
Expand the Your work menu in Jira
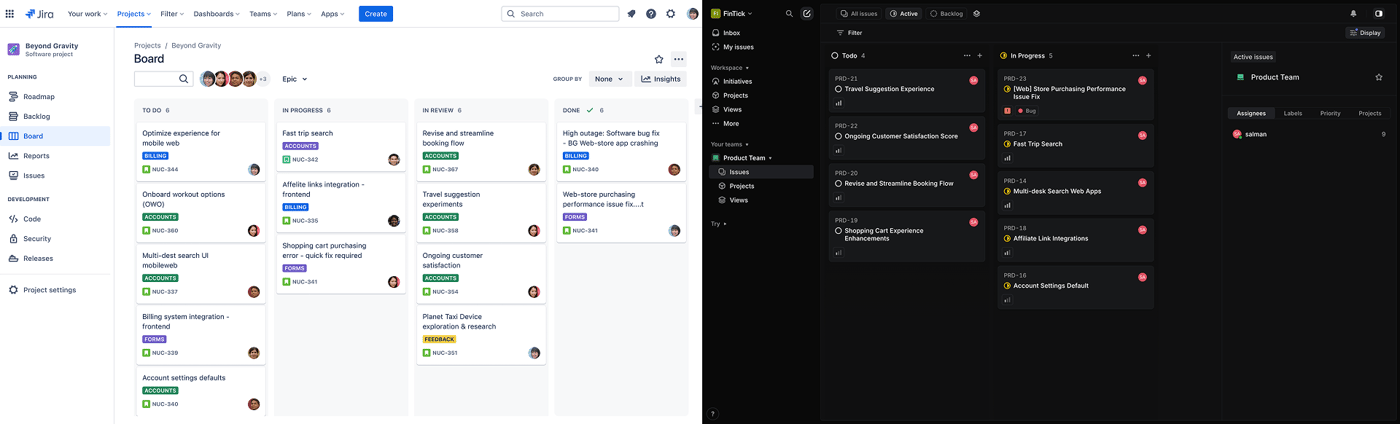(x=88, y=14)
